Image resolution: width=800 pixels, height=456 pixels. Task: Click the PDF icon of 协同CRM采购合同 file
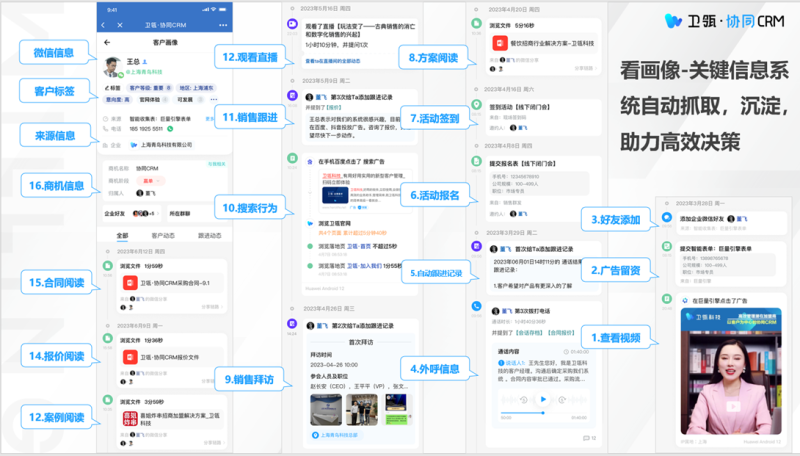[x=130, y=284]
